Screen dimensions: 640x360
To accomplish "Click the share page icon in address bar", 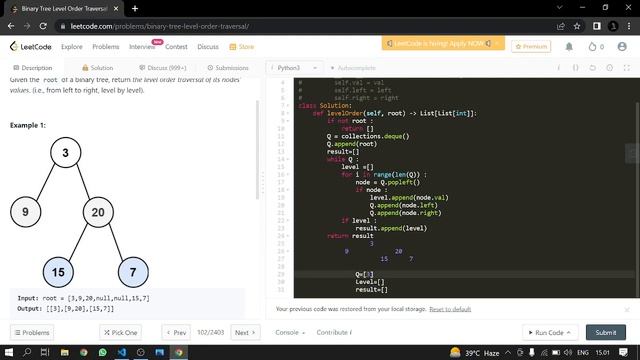I will point(560,26).
